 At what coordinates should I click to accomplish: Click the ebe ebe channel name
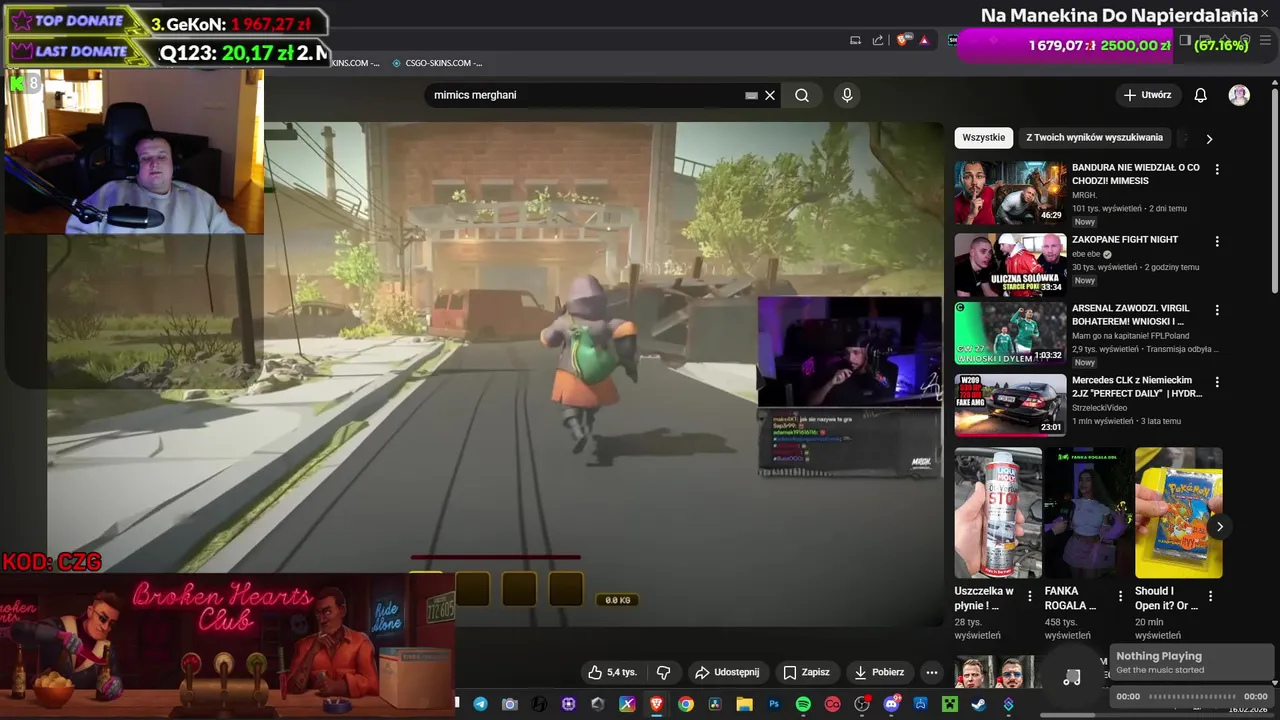(1086, 254)
